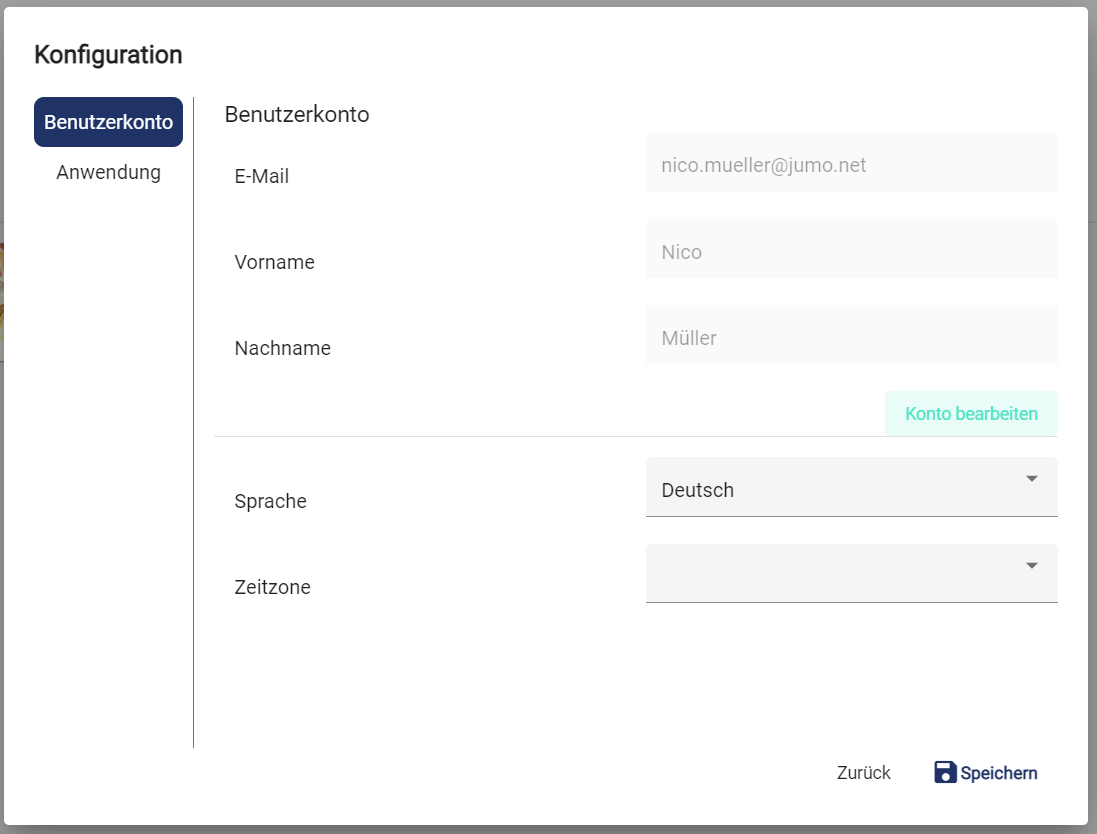Expand the Zeitzone dropdown arrow
The height and width of the screenshot is (834, 1097).
[1032, 566]
